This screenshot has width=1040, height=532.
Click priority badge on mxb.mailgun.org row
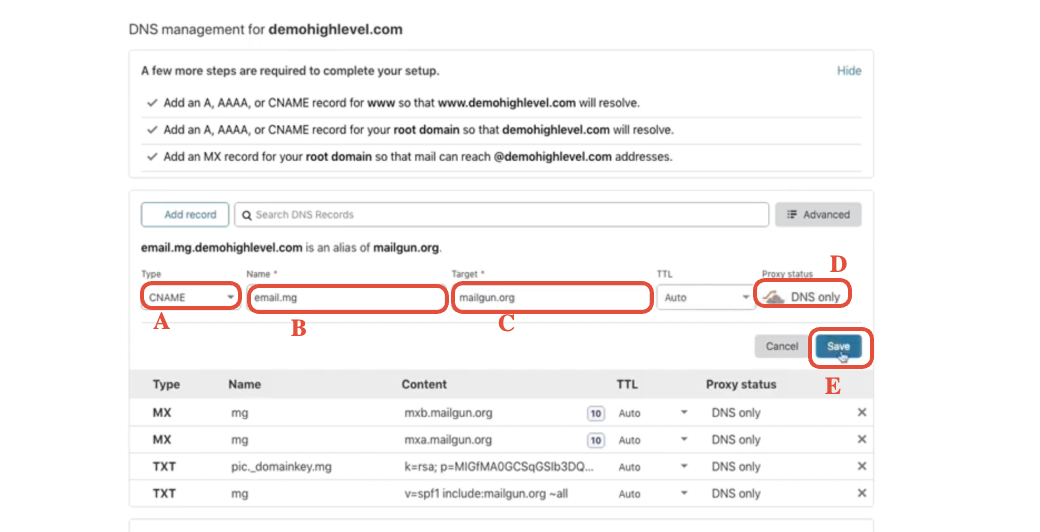595,413
